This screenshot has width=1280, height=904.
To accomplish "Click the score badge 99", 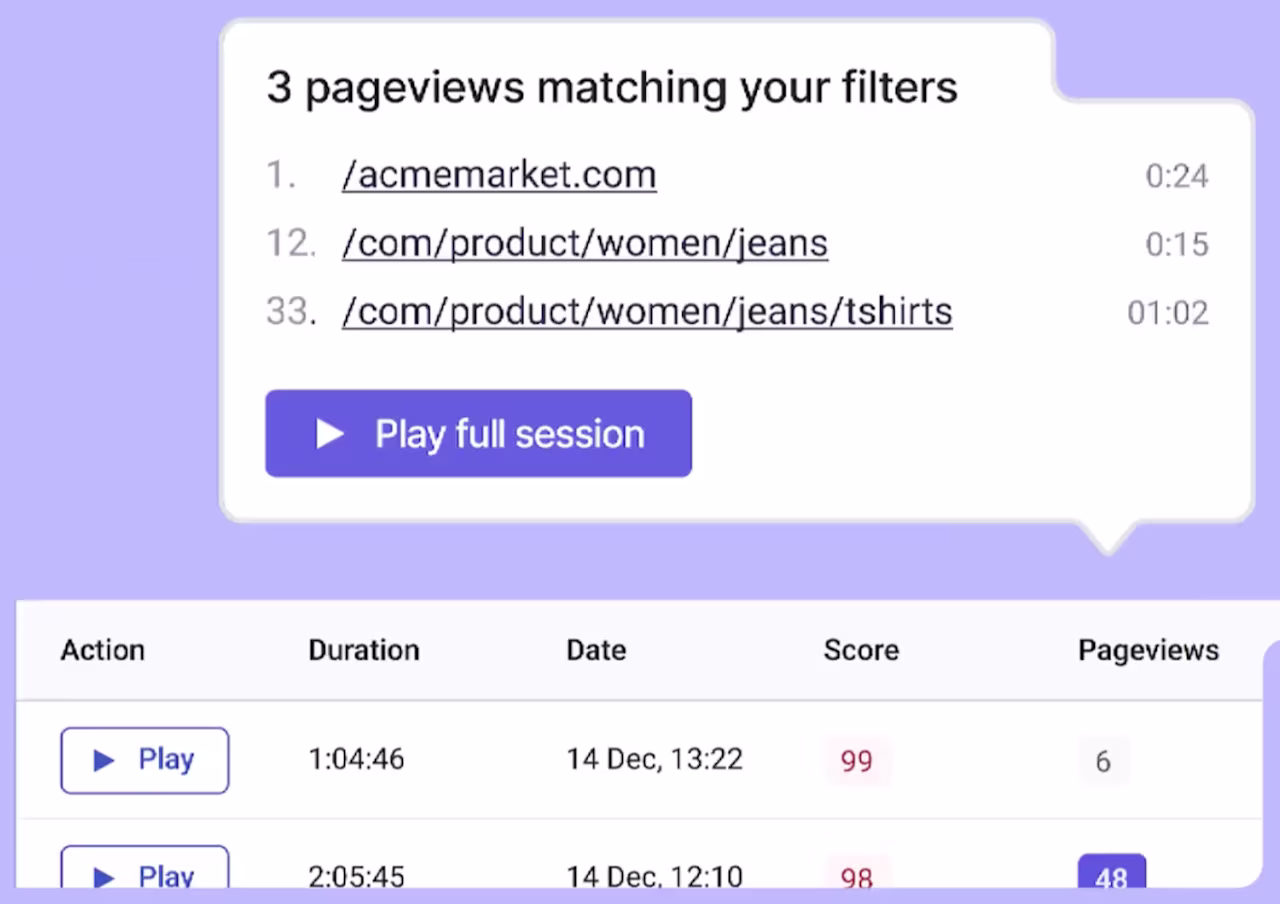I will click(x=857, y=761).
